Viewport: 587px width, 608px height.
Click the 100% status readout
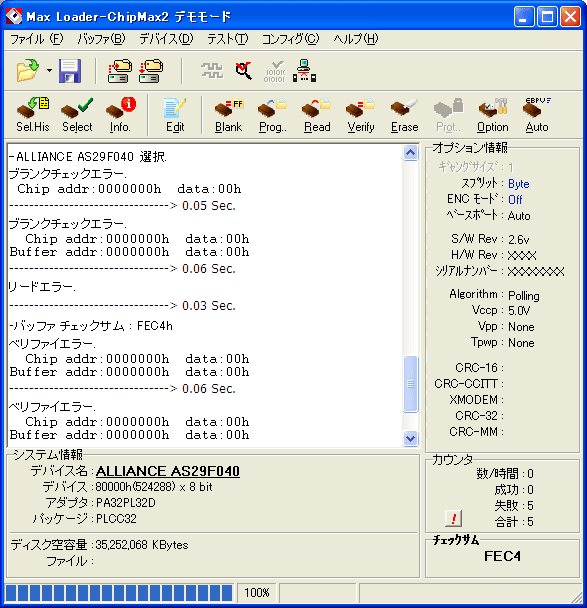257,593
